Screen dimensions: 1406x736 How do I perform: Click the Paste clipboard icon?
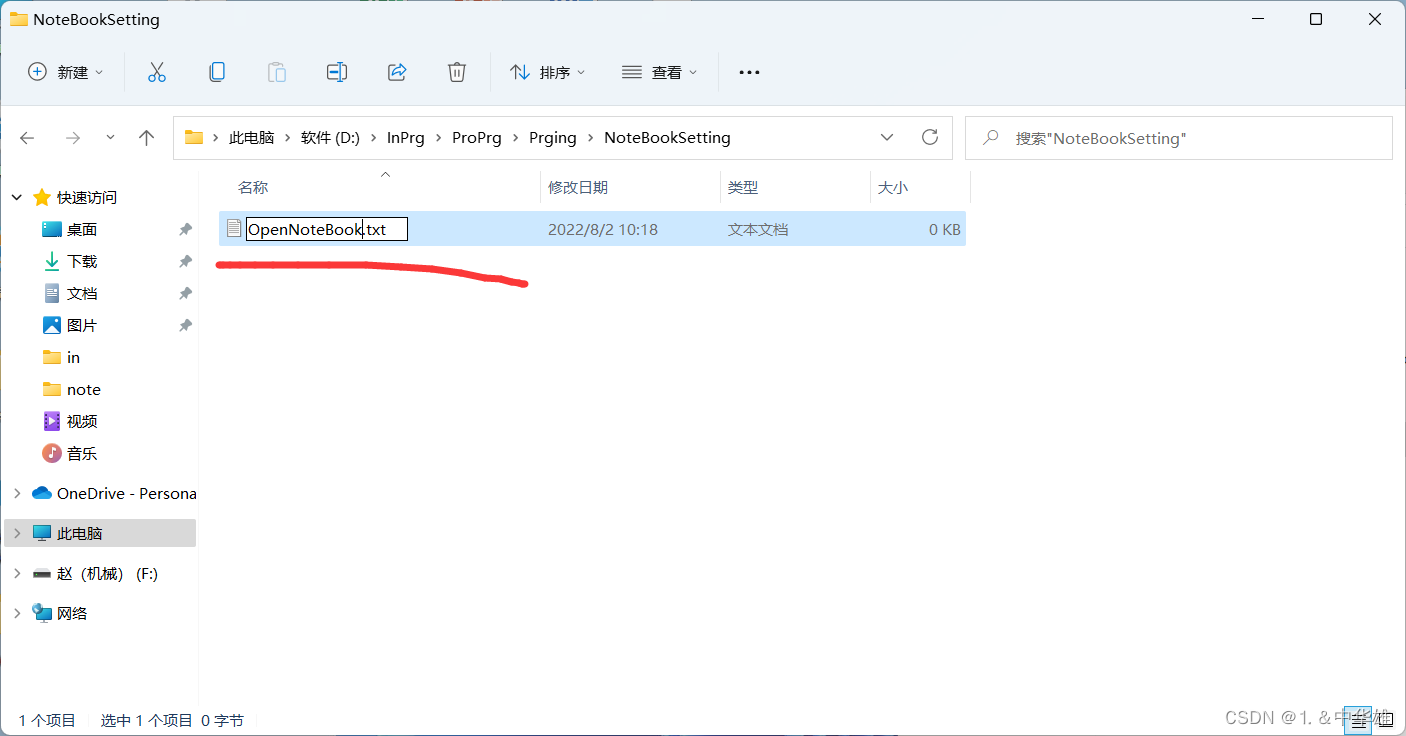click(x=277, y=72)
